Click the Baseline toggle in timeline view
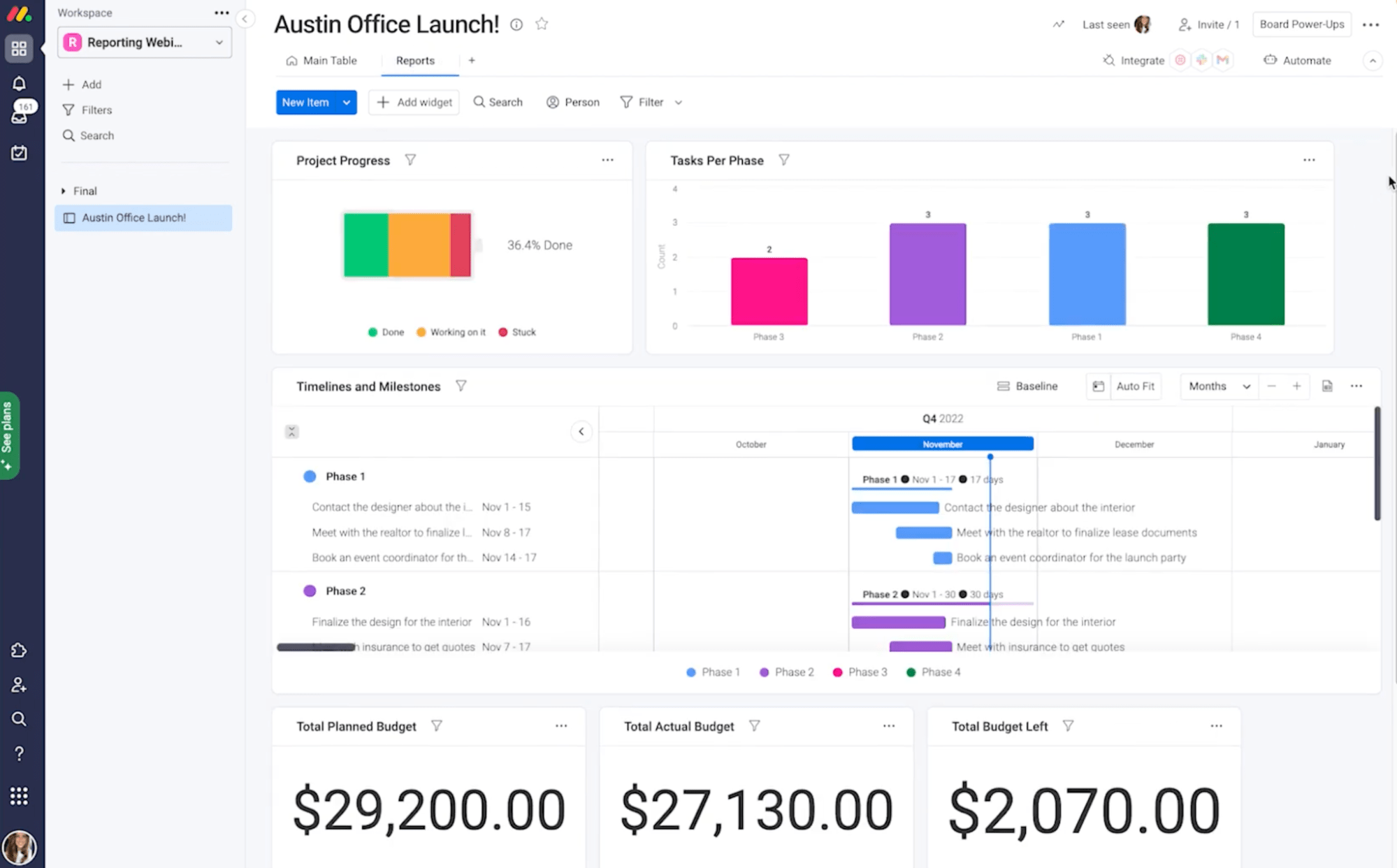This screenshot has height=868, width=1397. (1027, 386)
